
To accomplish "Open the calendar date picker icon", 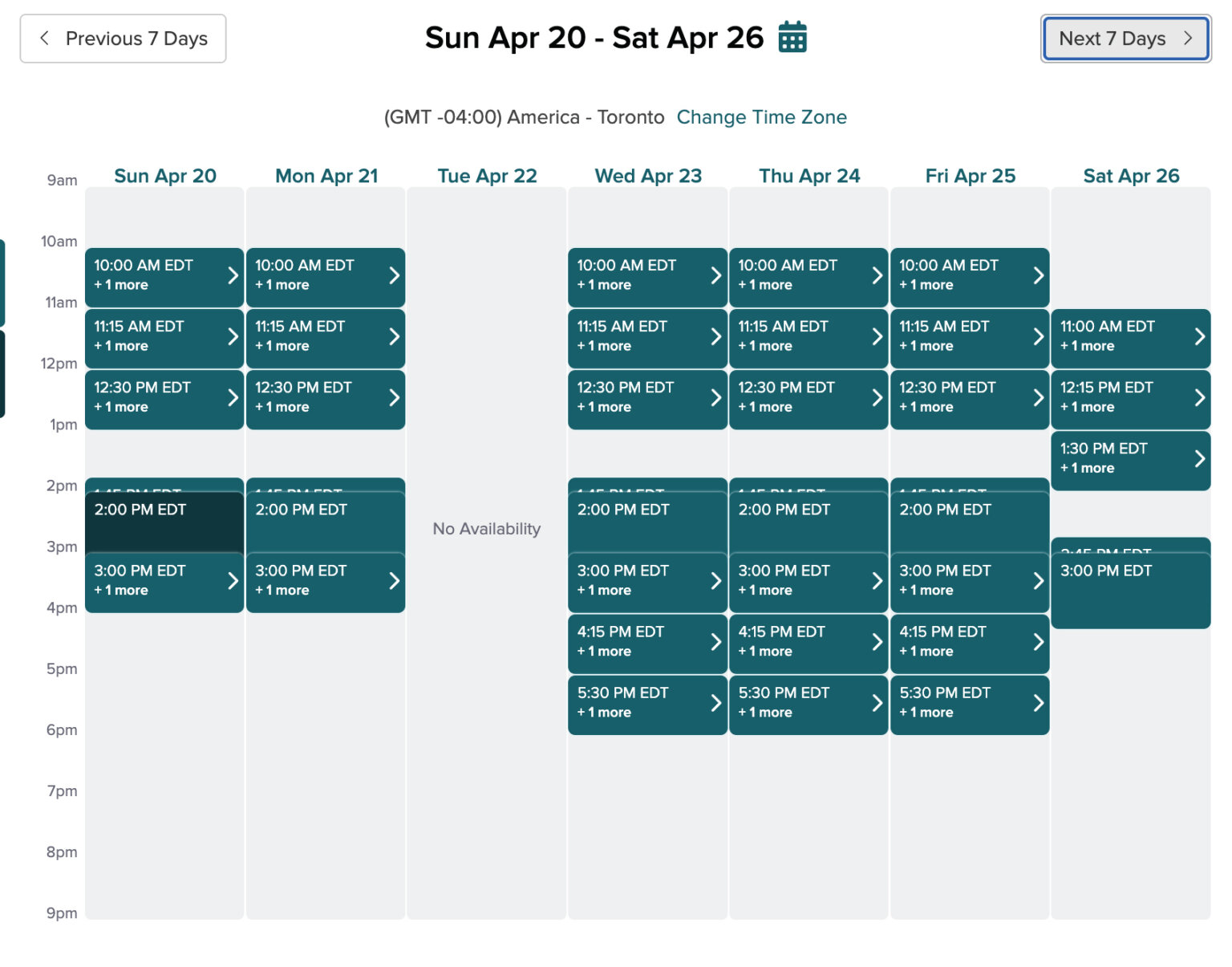I will (792, 38).
